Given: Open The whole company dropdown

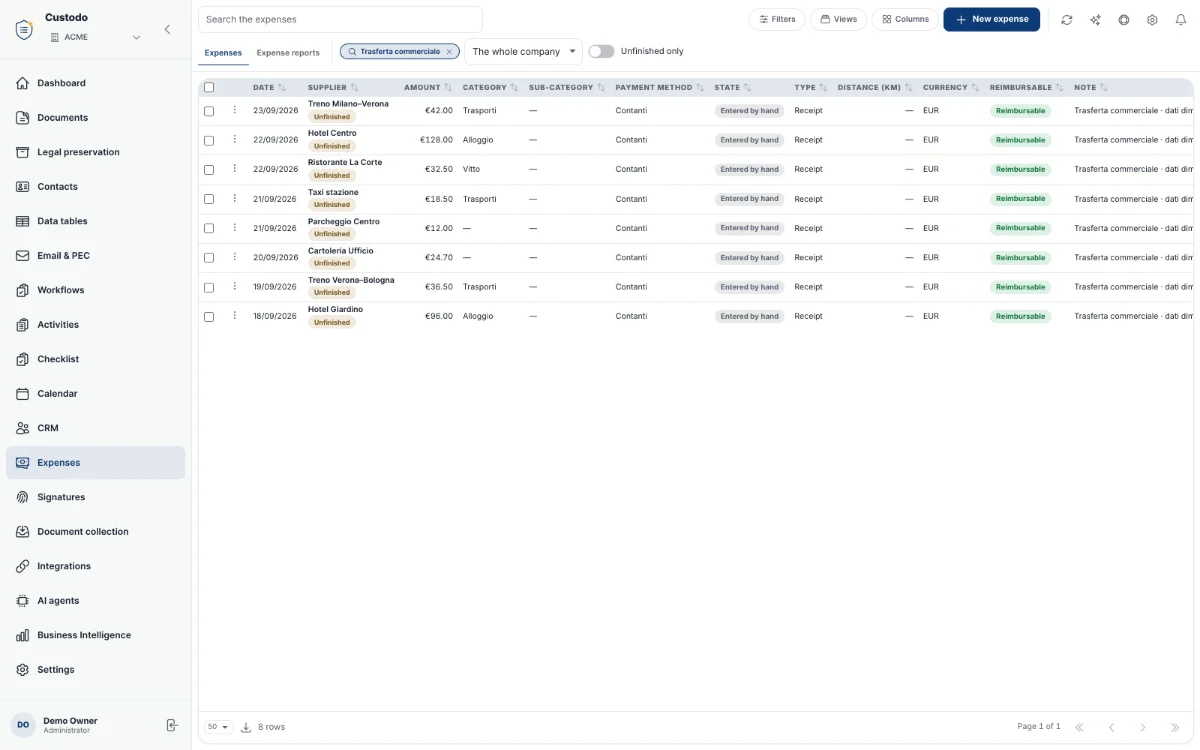Looking at the screenshot, I should click(x=523, y=51).
